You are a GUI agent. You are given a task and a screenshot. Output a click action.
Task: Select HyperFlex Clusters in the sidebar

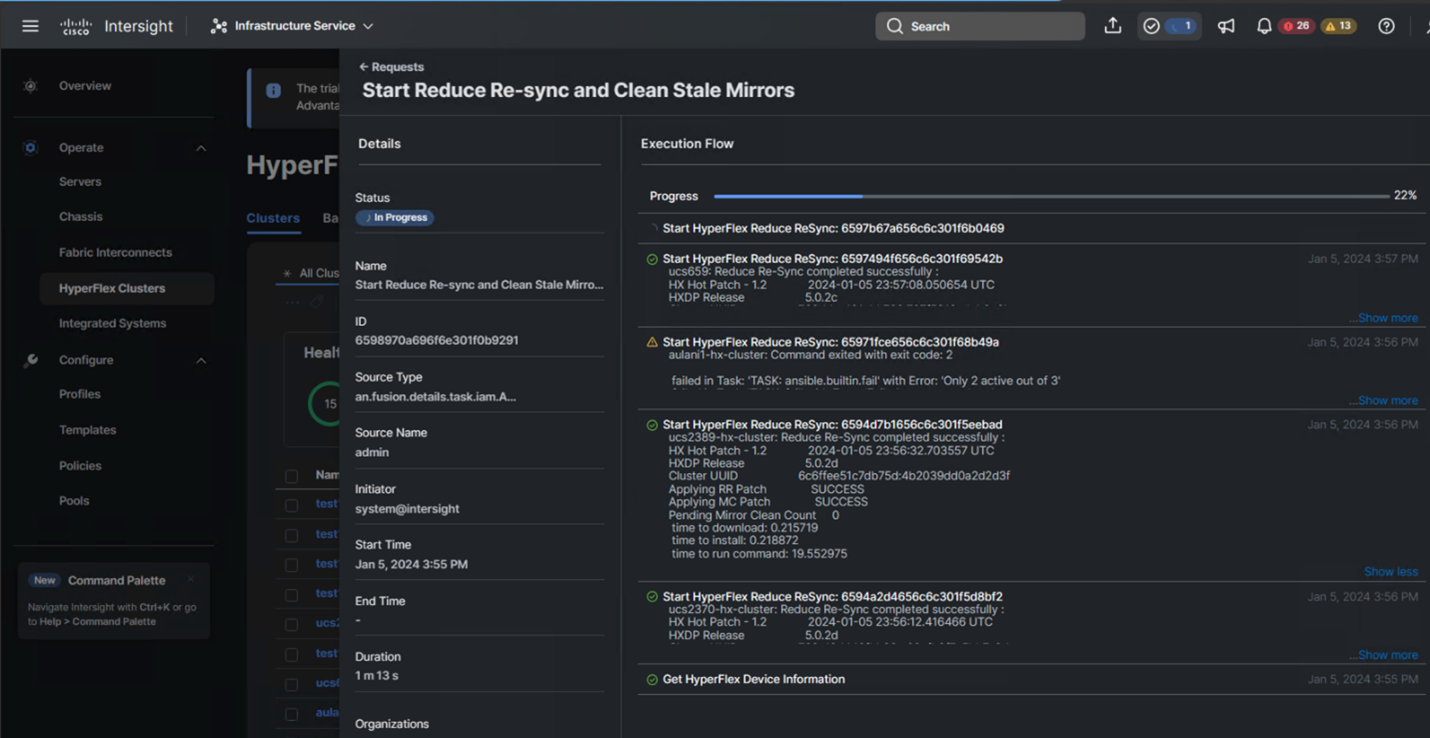[127, 288]
